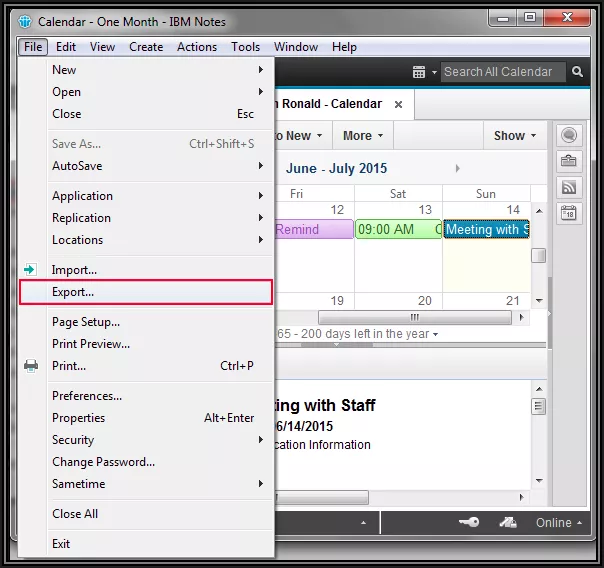This screenshot has height=568, width=604.
Task: Open the More dropdown button
Action: pos(362,136)
